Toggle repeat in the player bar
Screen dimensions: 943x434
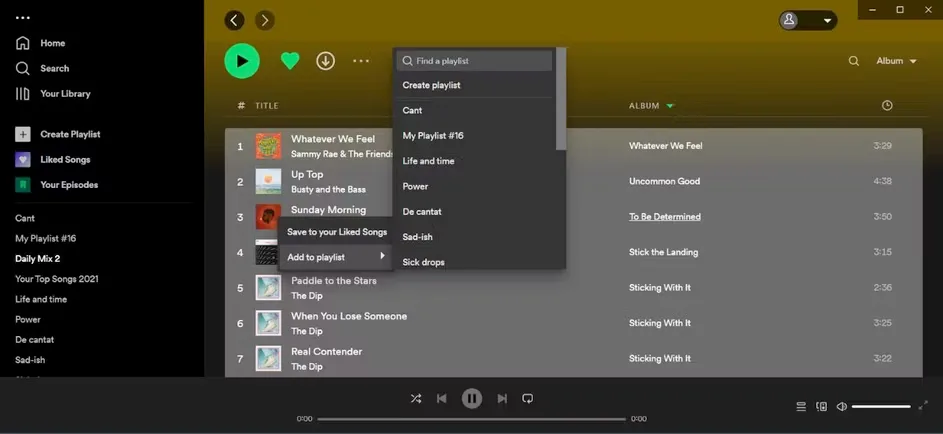click(527, 398)
